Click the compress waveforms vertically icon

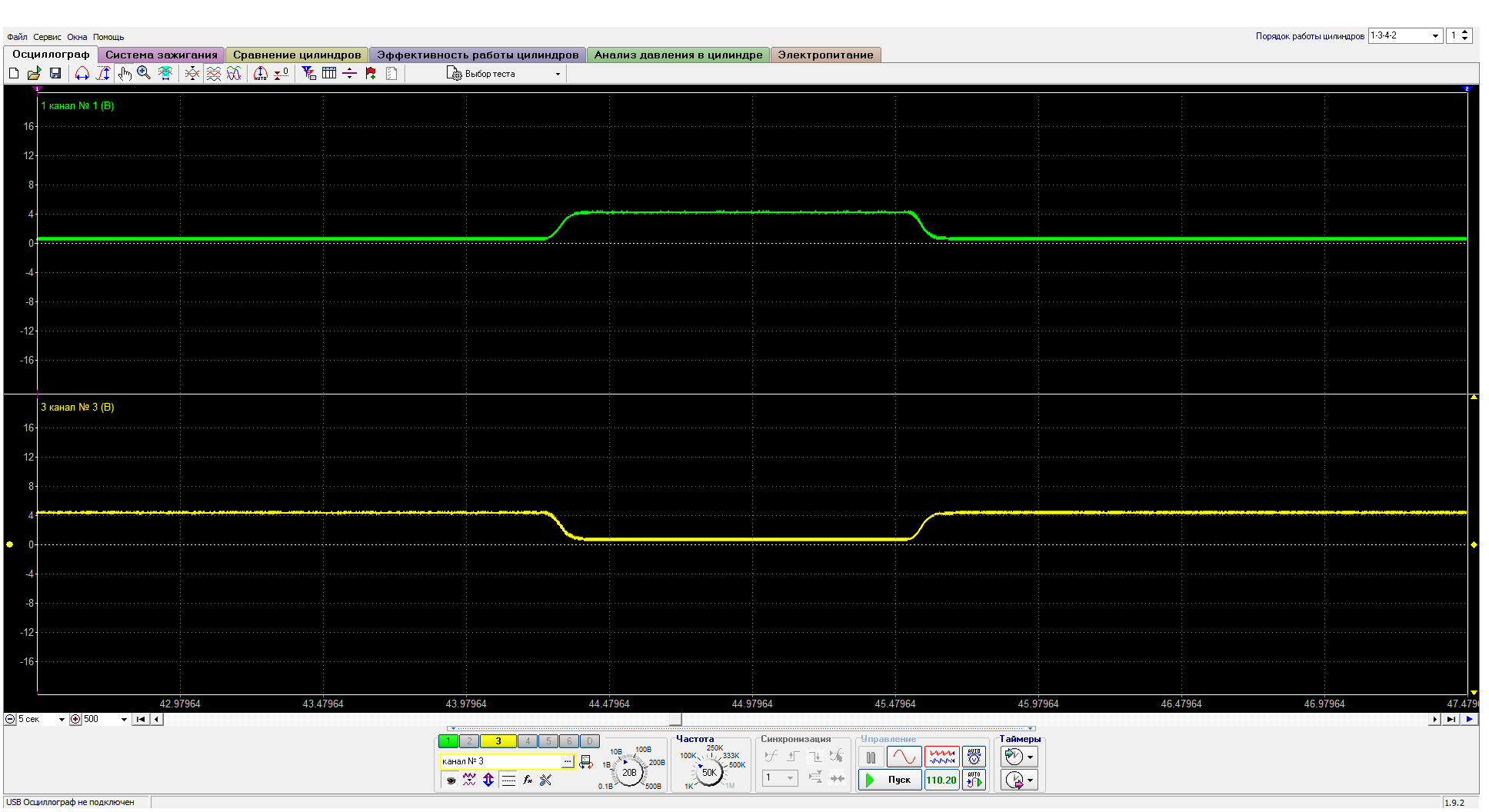[x=192, y=73]
